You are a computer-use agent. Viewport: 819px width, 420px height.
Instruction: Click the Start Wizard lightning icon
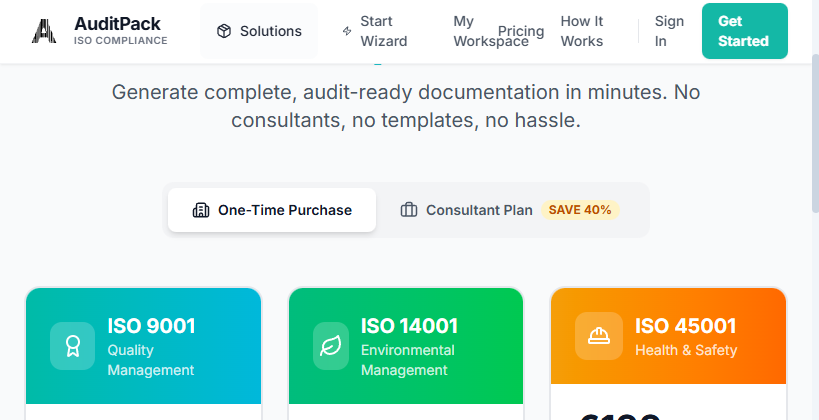point(347,31)
